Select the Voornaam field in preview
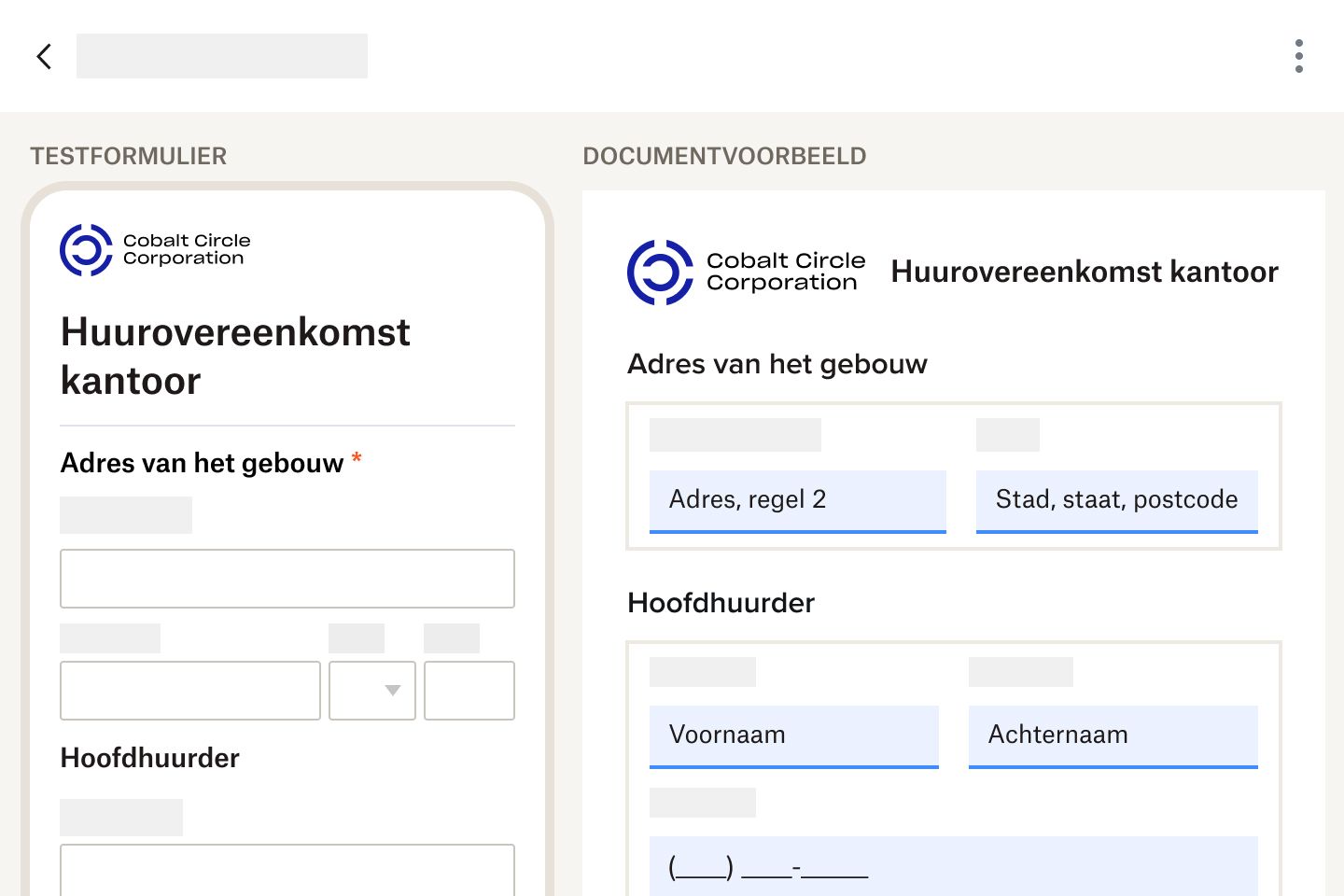1344x896 pixels. [794, 736]
